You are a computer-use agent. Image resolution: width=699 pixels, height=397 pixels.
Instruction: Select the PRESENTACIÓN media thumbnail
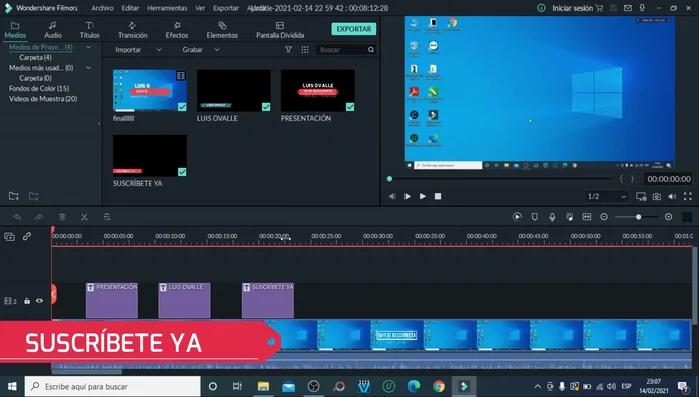[317, 90]
